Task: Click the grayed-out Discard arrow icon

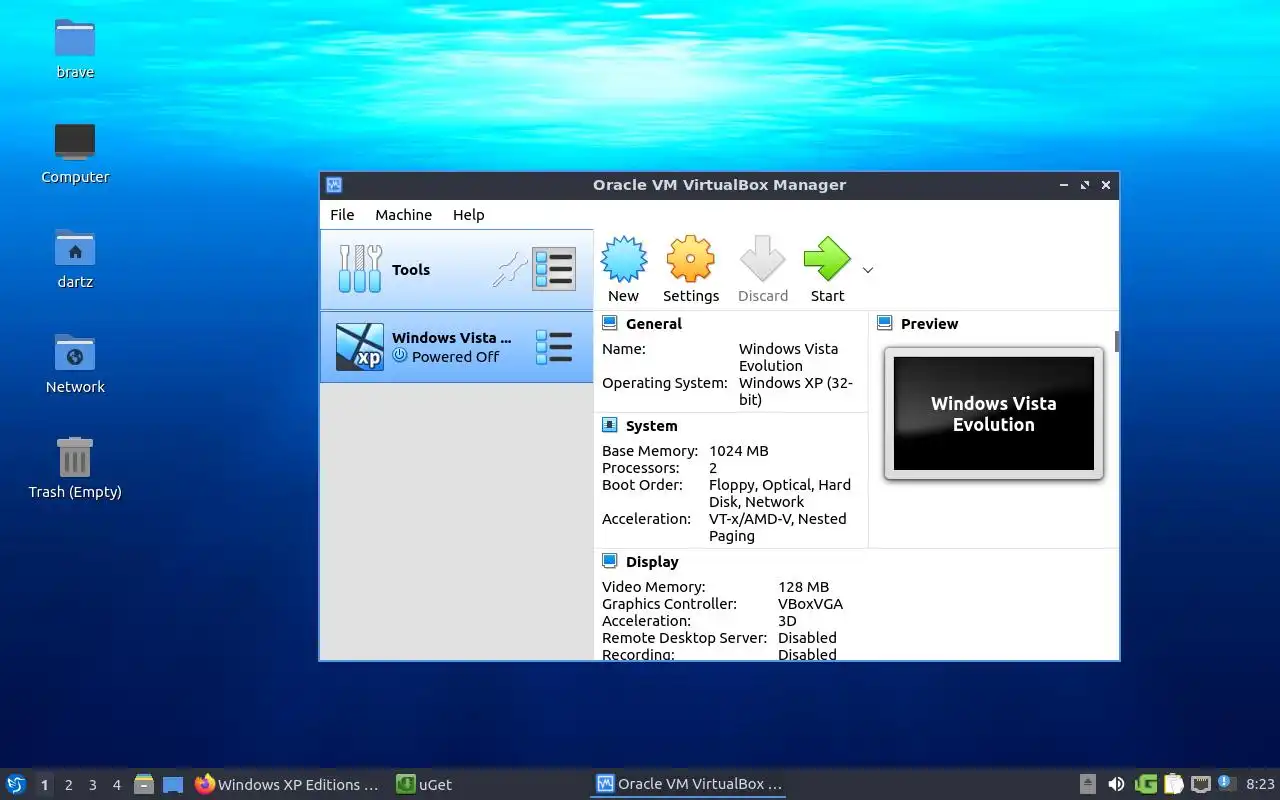Action: pyautogui.click(x=763, y=260)
